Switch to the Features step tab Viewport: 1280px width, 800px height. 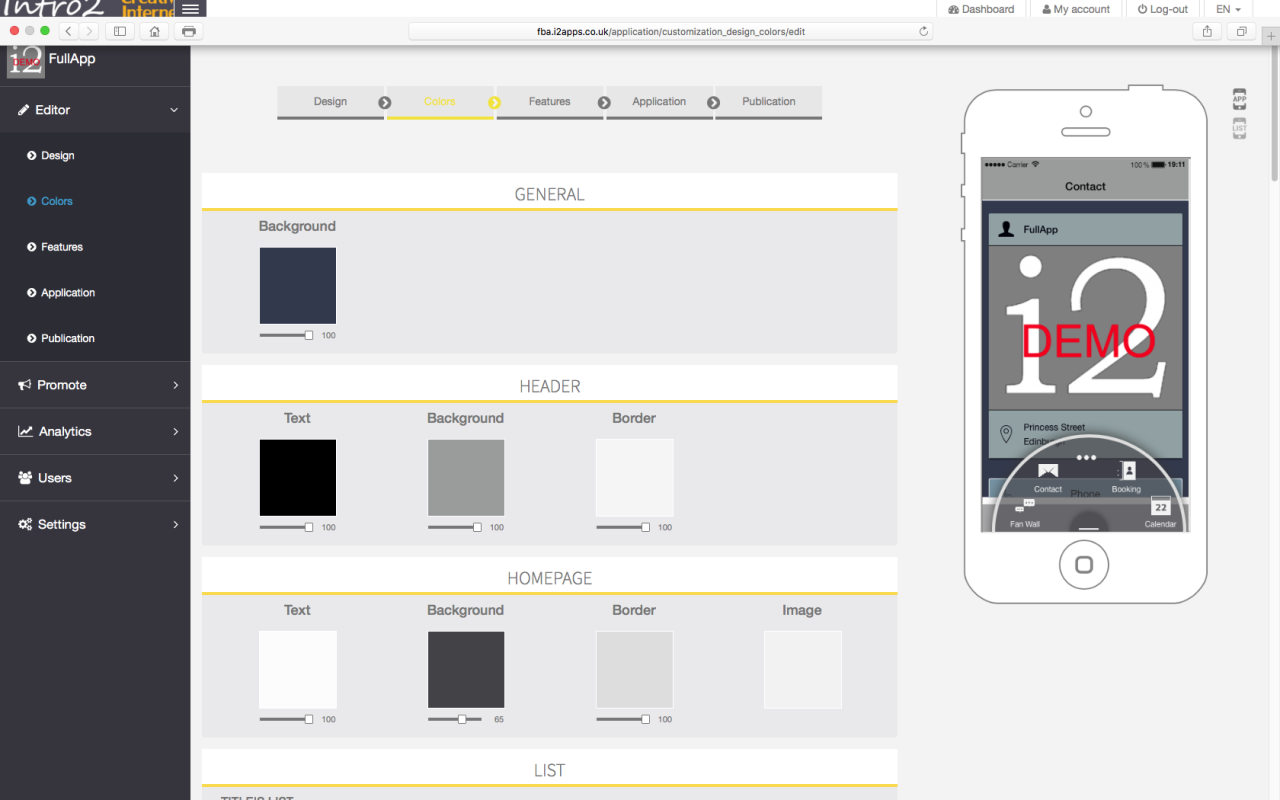coord(549,102)
